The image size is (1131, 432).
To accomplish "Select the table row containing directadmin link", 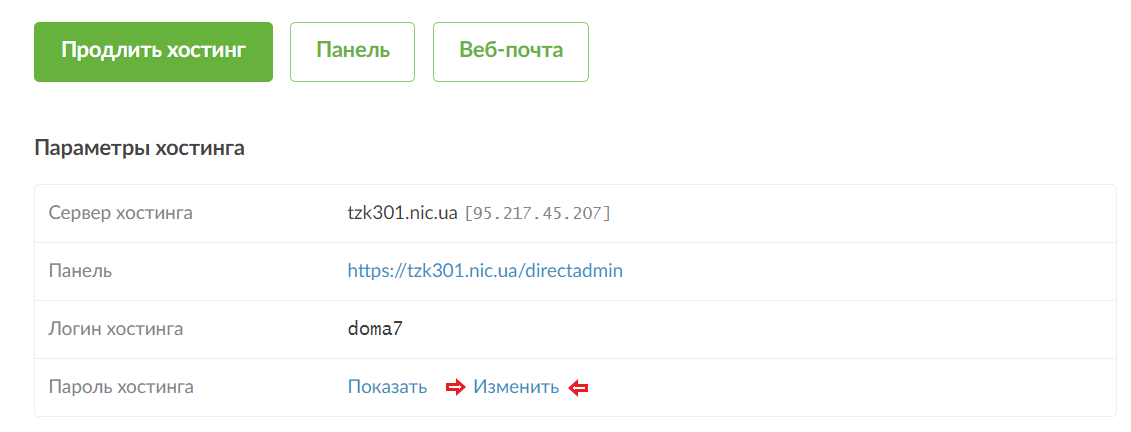I will pos(575,271).
